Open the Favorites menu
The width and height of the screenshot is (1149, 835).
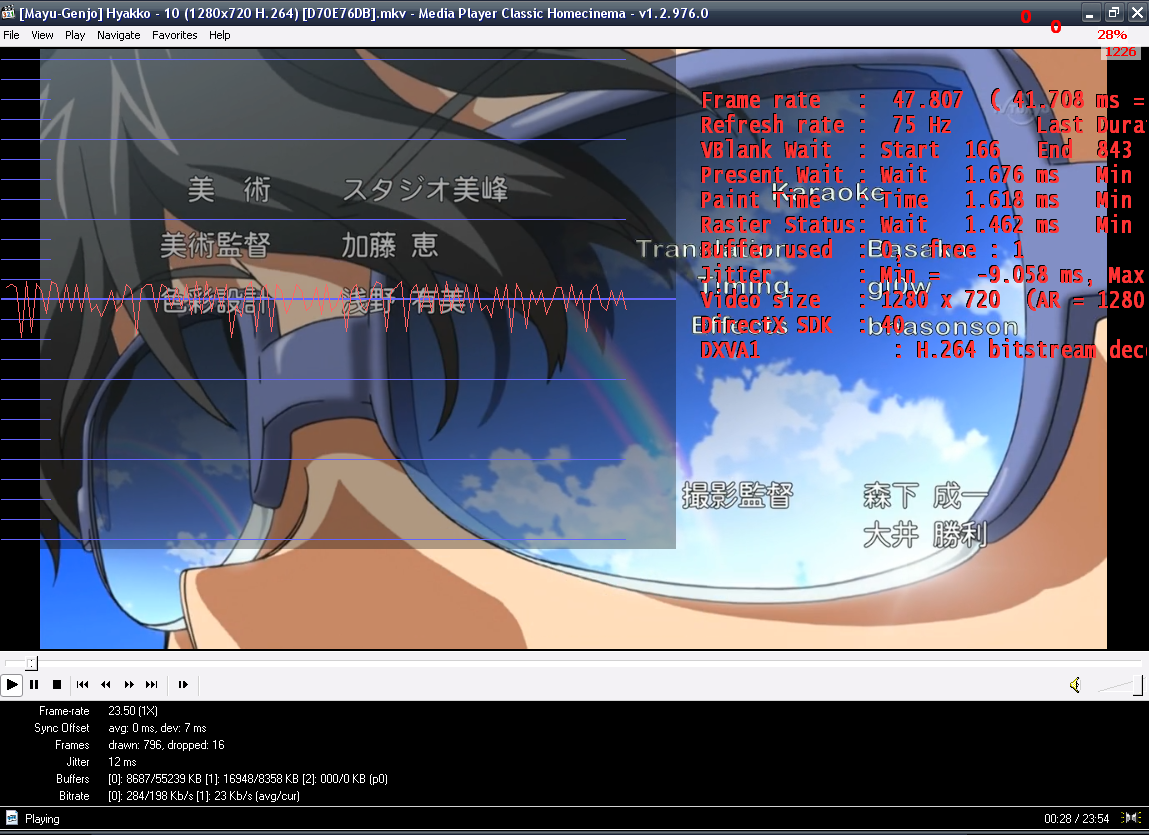pyautogui.click(x=175, y=35)
